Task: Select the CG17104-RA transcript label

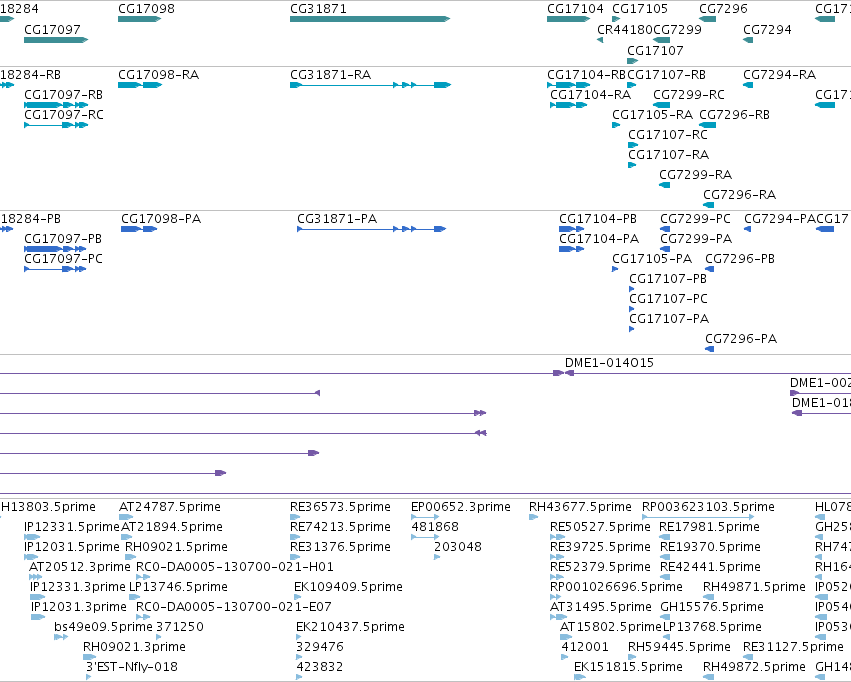Action: pos(590,95)
